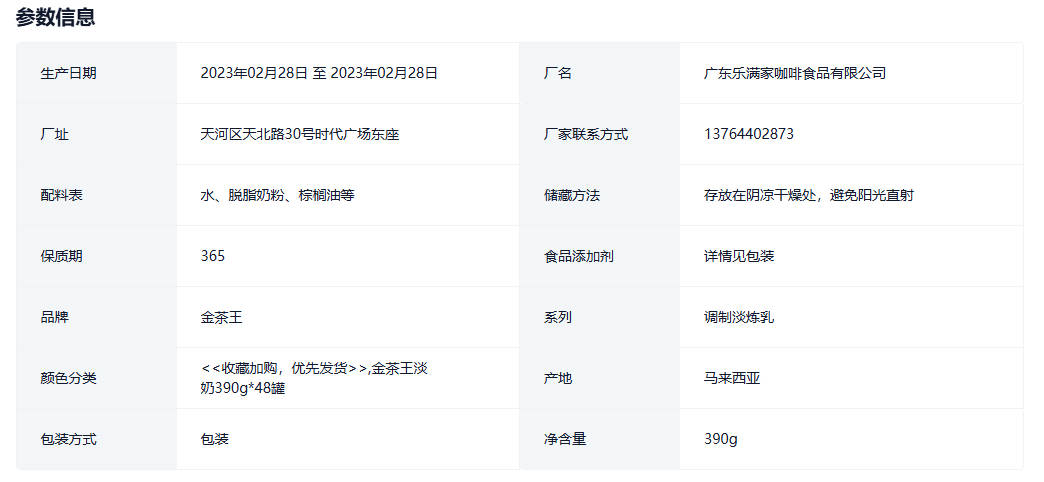The image size is (1044, 482).
Task: Click the net content value 390g
Action: (720, 439)
